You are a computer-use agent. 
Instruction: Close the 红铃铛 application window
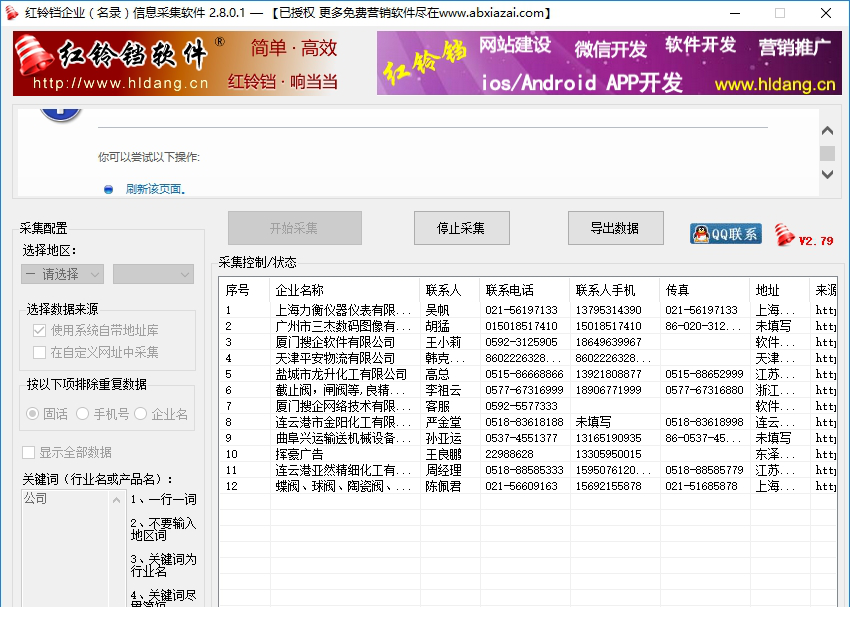[x=826, y=12]
